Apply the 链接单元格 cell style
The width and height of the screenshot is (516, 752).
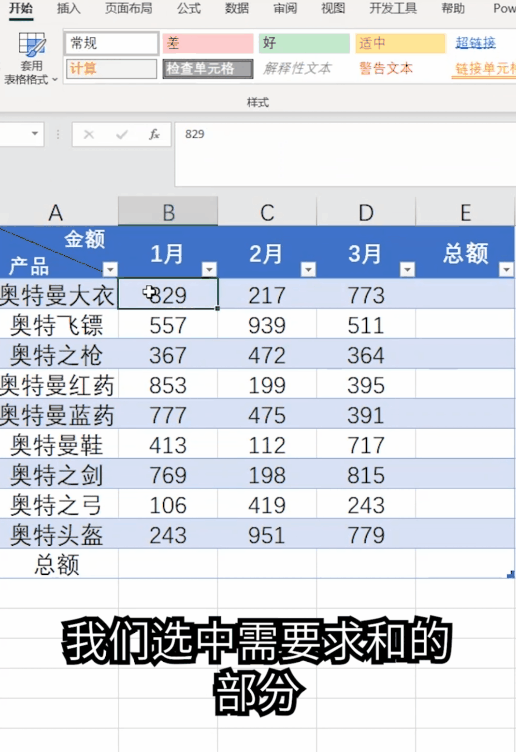[483, 68]
